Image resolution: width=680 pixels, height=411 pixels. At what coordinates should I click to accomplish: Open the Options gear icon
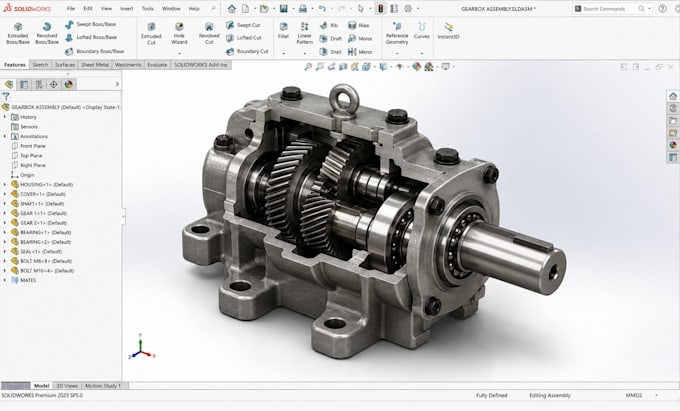click(x=408, y=8)
